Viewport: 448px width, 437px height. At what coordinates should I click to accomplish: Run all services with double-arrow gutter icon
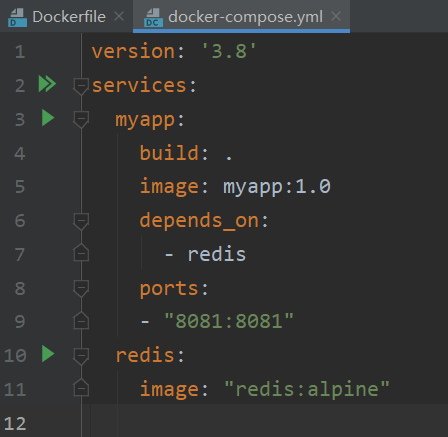pyautogui.click(x=47, y=84)
